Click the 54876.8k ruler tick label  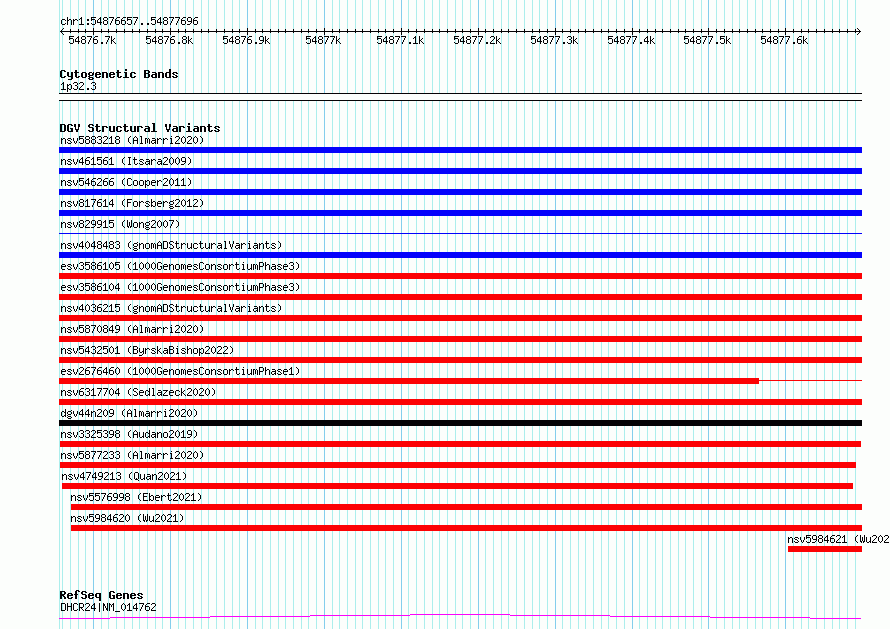pyautogui.click(x=169, y=40)
